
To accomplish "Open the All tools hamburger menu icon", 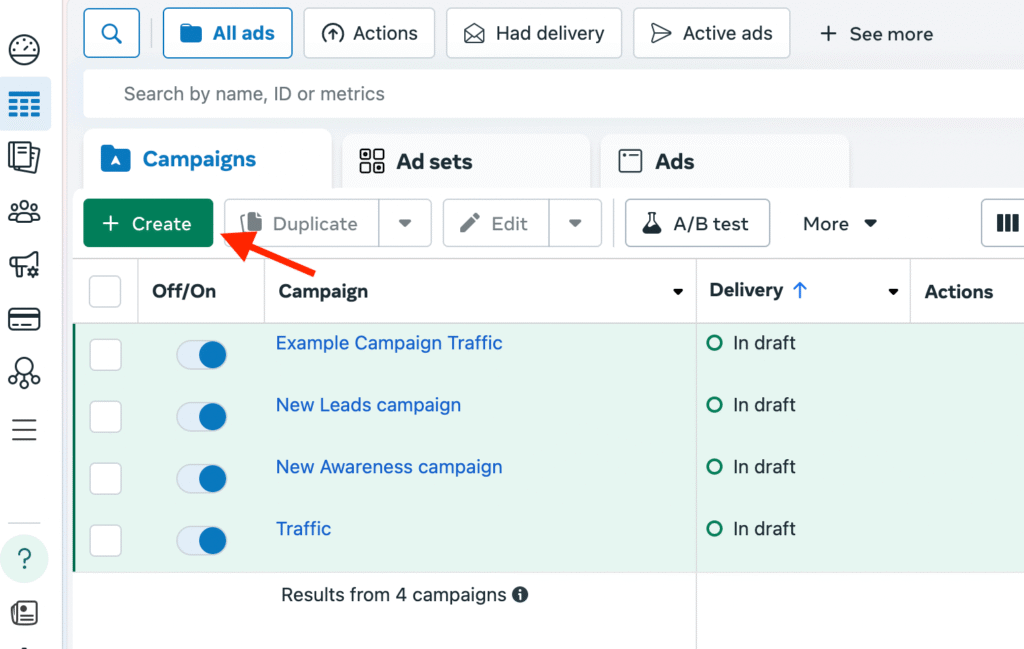I will [24, 430].
